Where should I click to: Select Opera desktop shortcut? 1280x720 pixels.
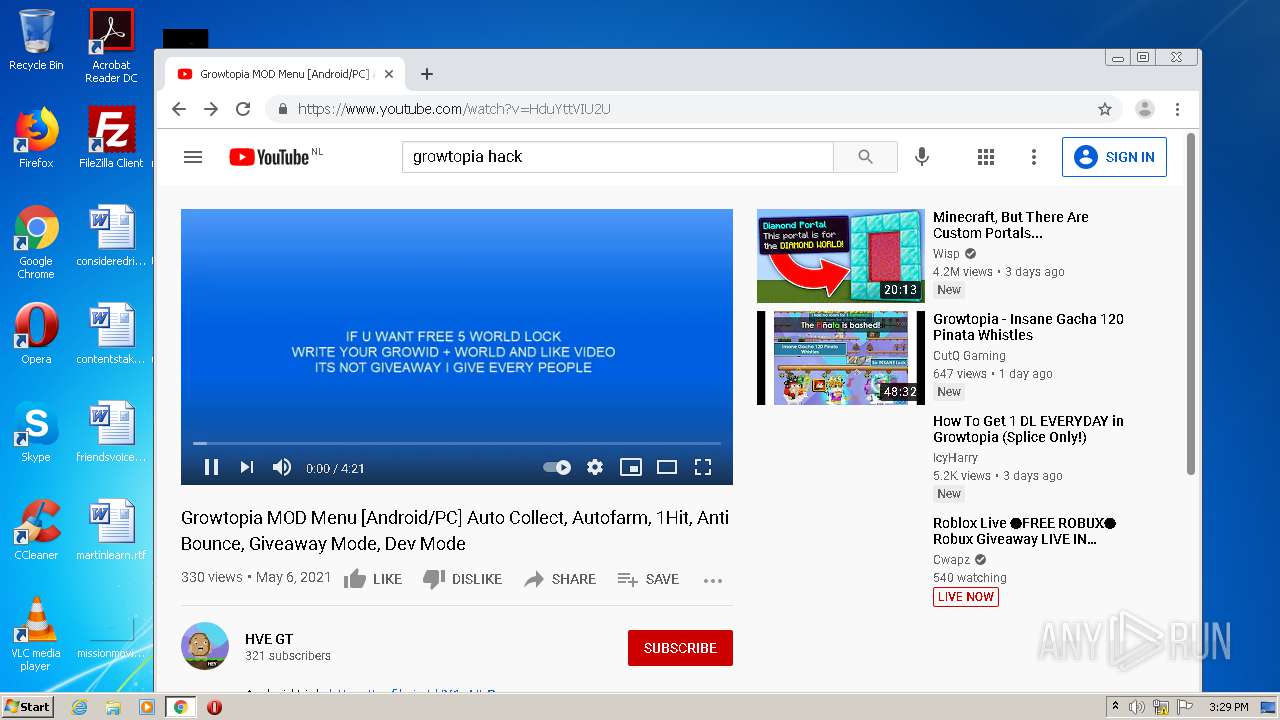point(36,333)
